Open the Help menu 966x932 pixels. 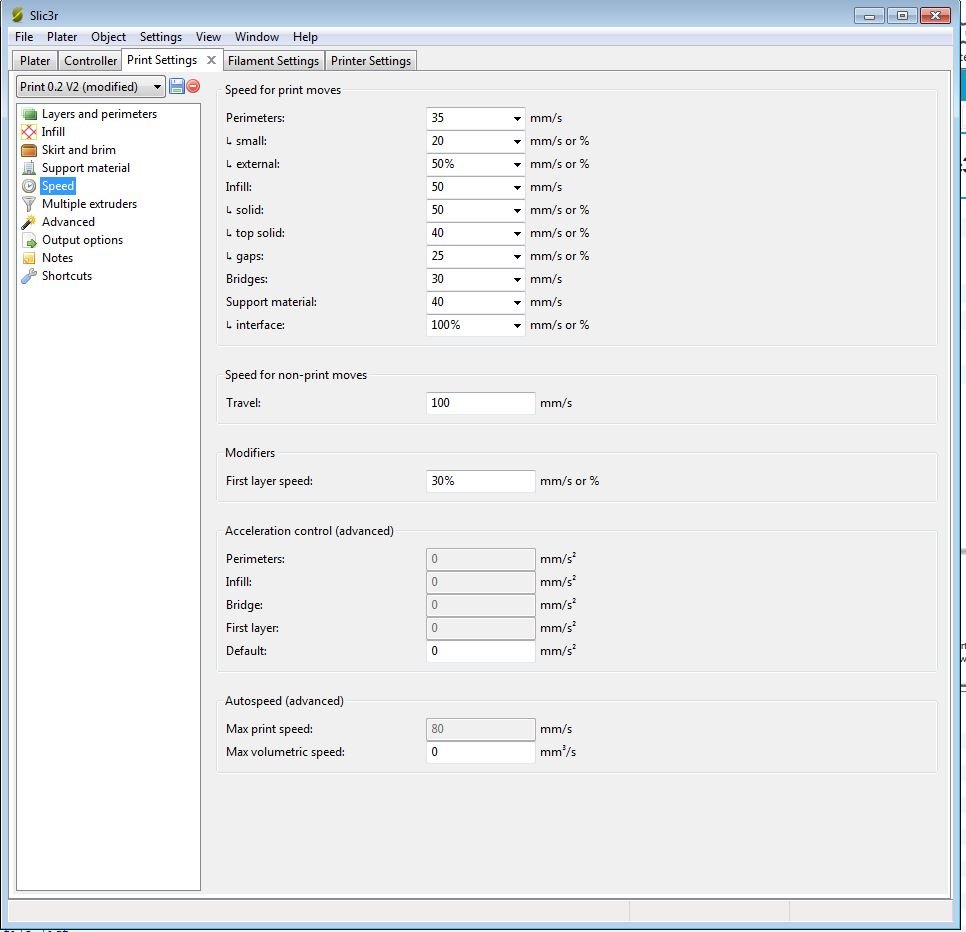[305, 37]
